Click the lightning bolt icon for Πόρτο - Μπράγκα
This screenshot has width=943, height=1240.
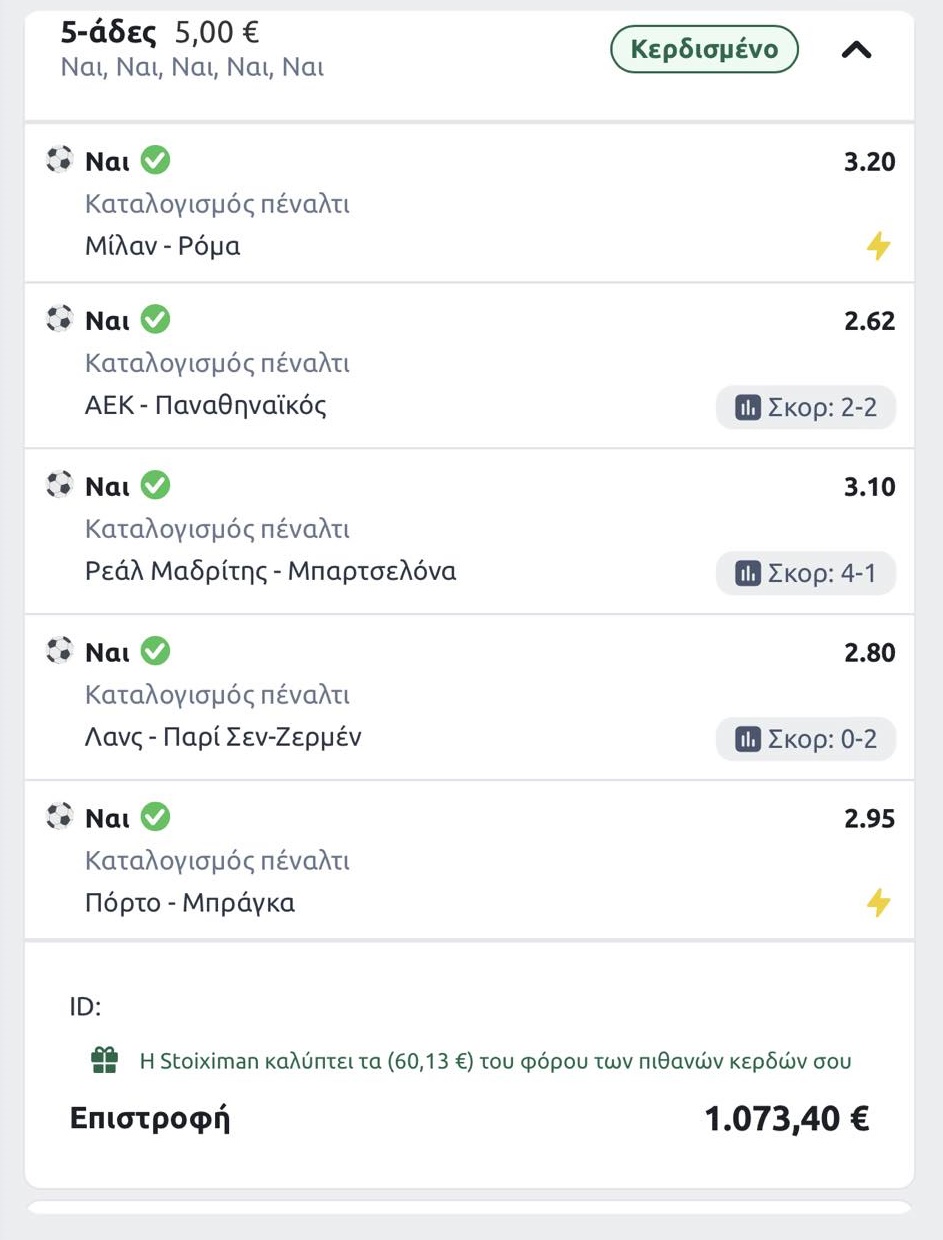coord(878,903)
